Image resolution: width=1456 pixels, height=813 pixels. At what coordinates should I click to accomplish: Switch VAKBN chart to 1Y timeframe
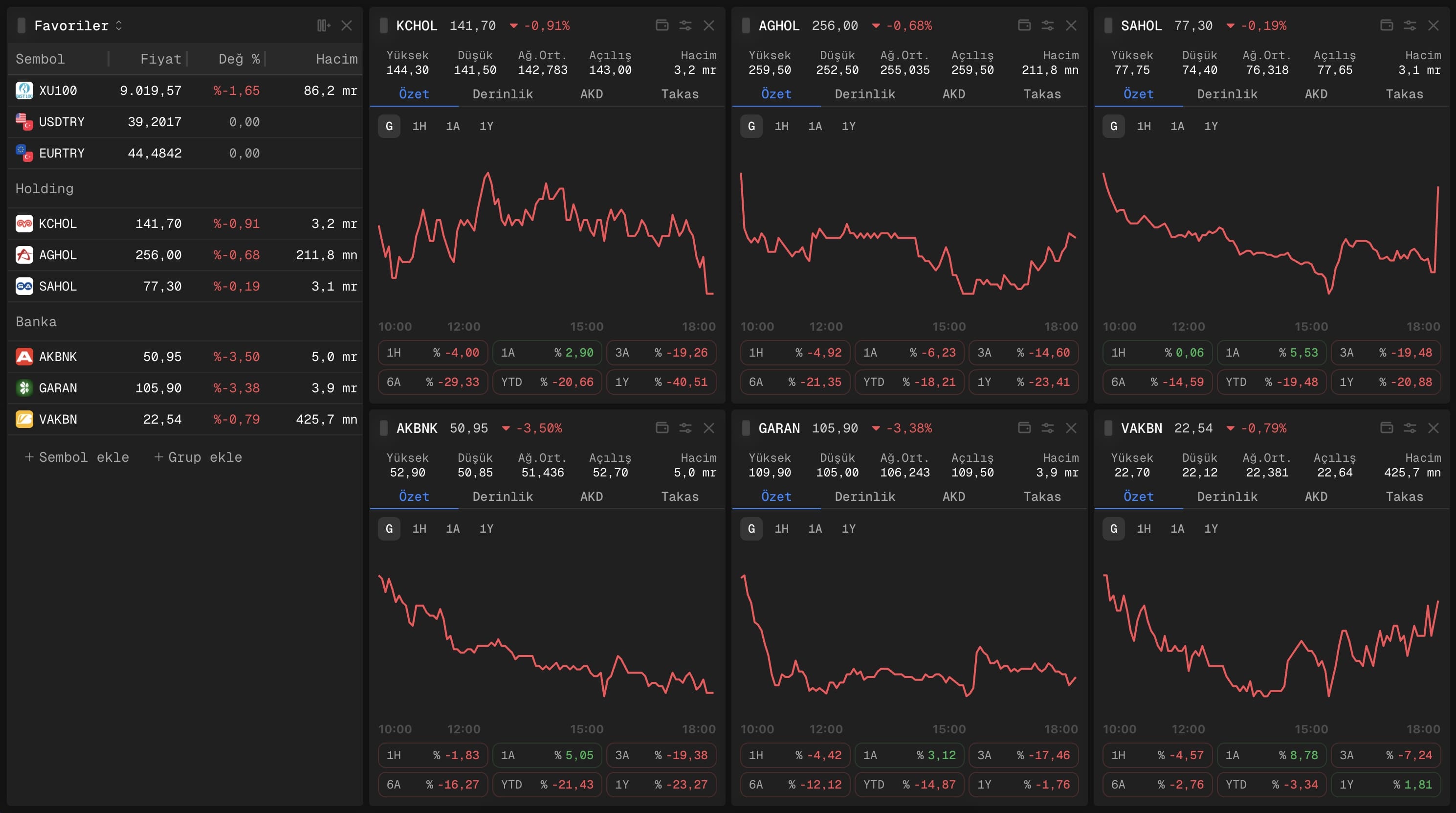click(x=1212, y=529)
